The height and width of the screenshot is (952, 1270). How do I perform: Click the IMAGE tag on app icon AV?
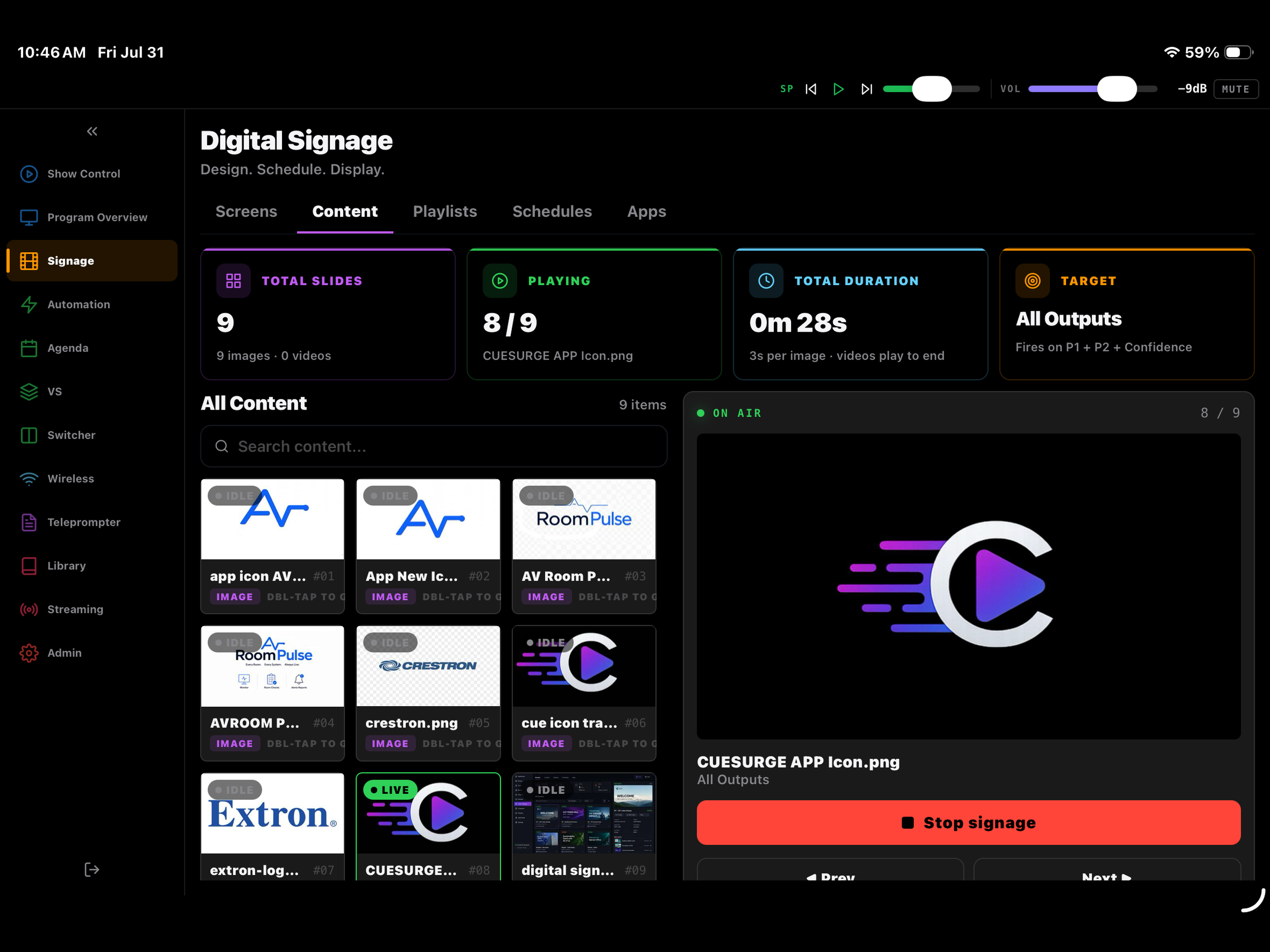tap(235, 597)
